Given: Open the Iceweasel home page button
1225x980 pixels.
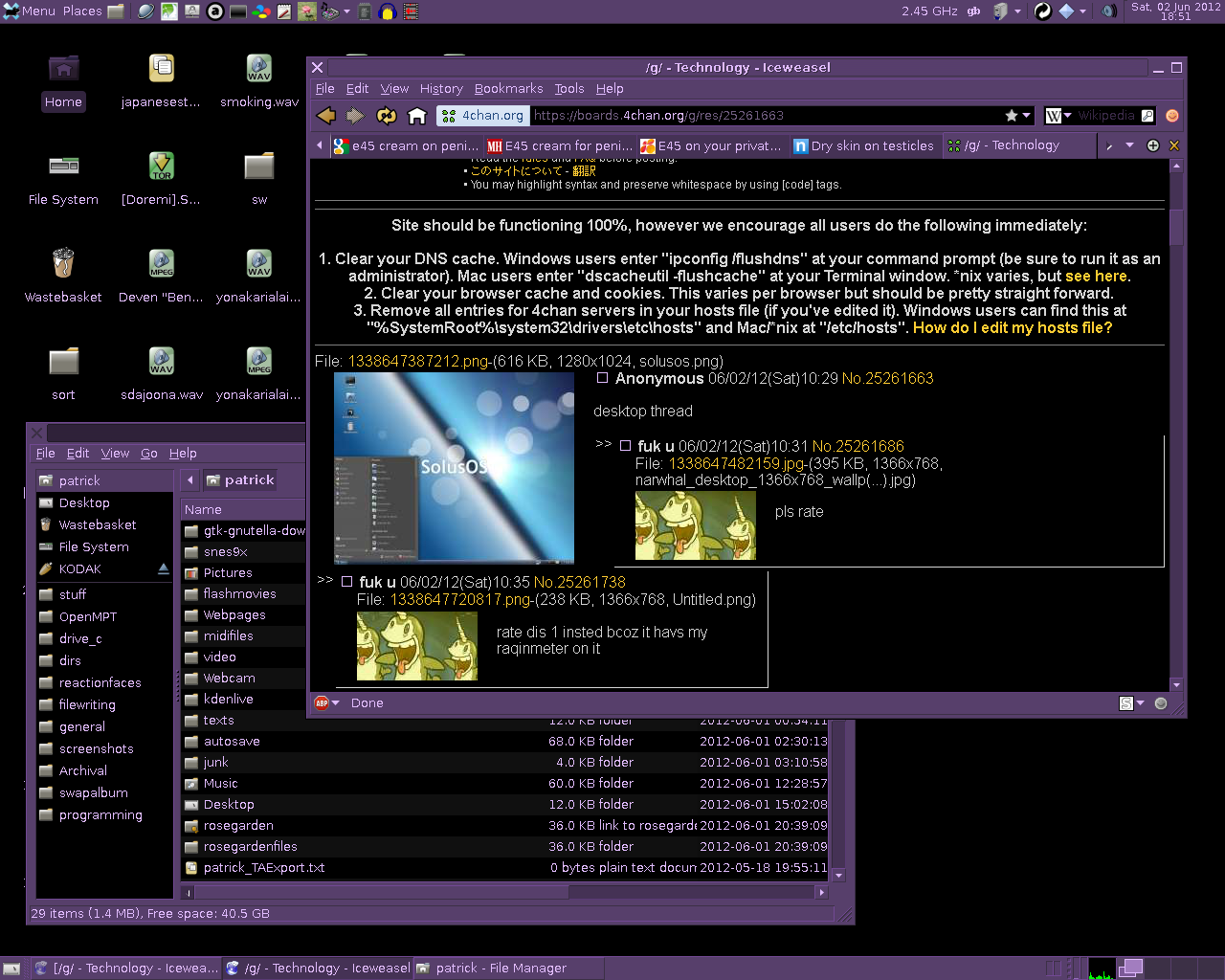Looking at the screenshot, I should pos(416,116).
